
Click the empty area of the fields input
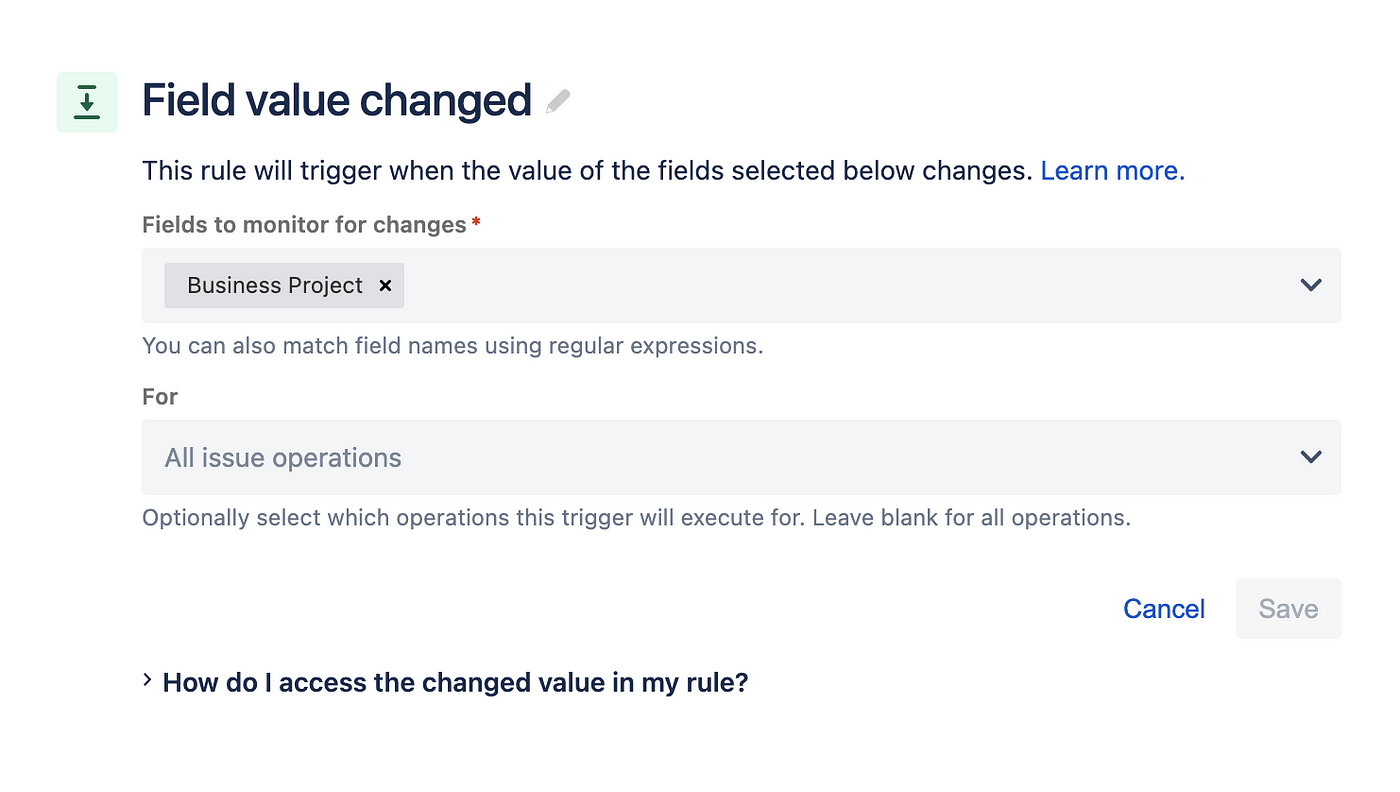coord(840,285)
